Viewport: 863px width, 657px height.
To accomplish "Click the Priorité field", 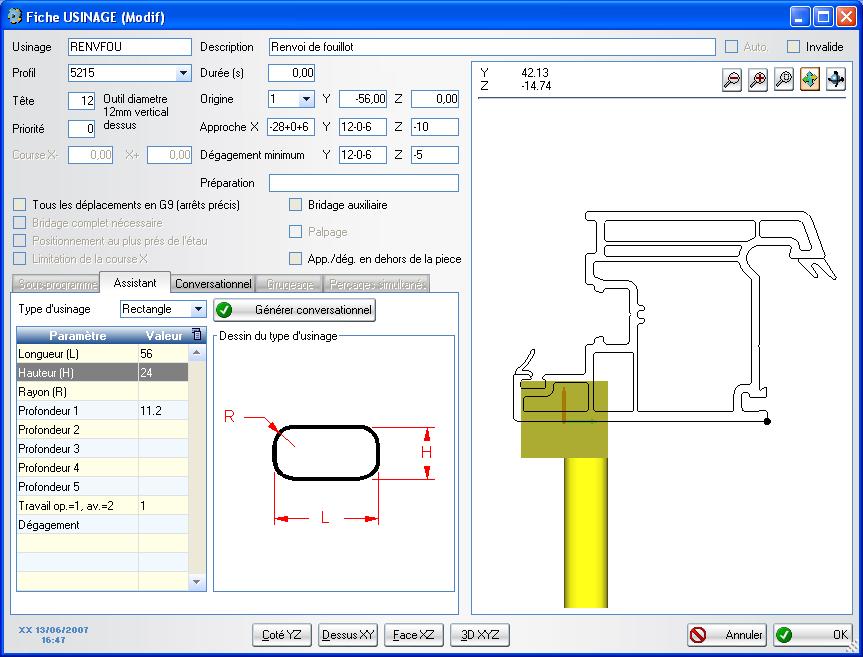I will [x=81, y=129].
